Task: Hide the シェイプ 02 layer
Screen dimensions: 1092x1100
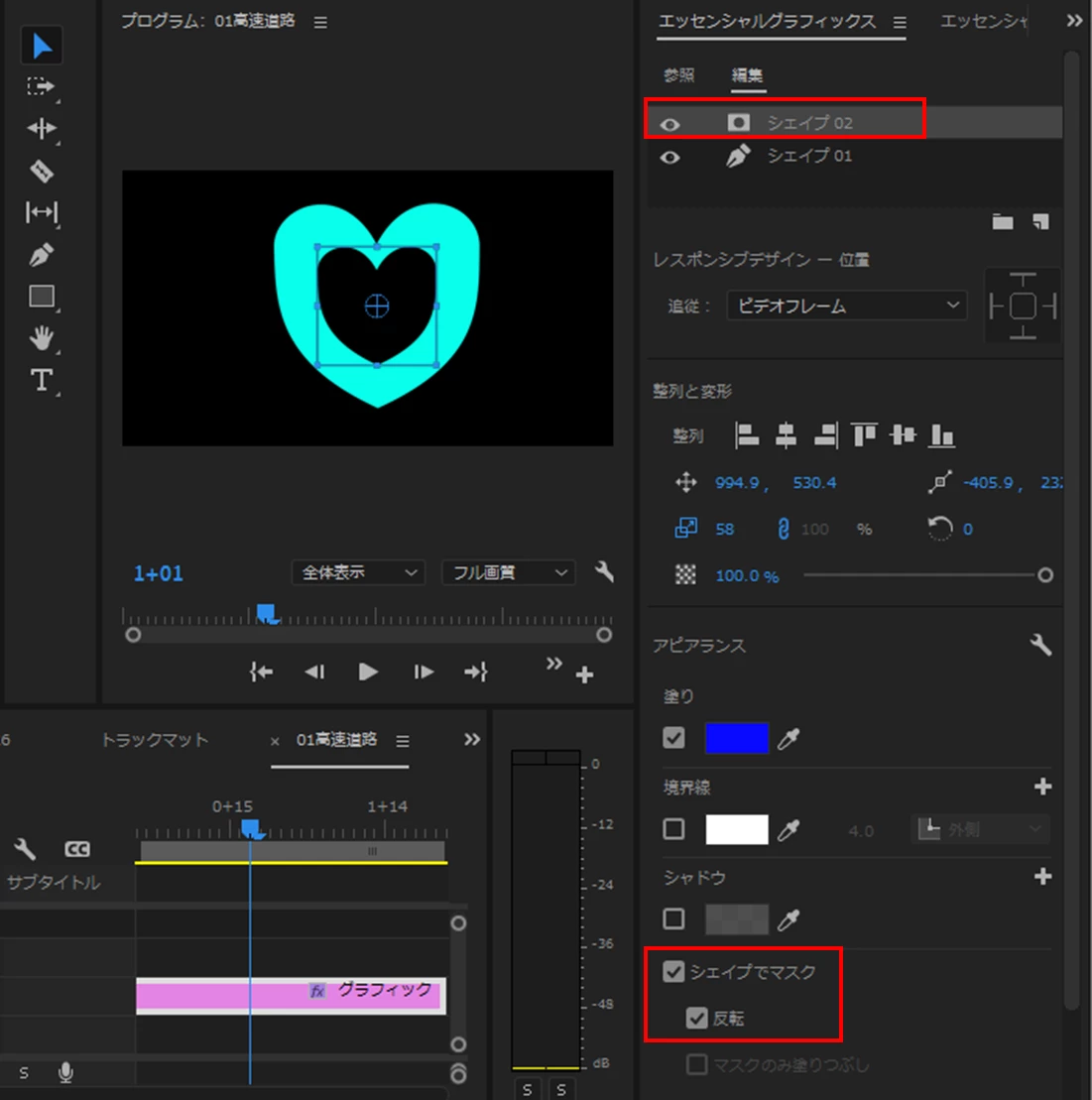Action: click(669, 124)
